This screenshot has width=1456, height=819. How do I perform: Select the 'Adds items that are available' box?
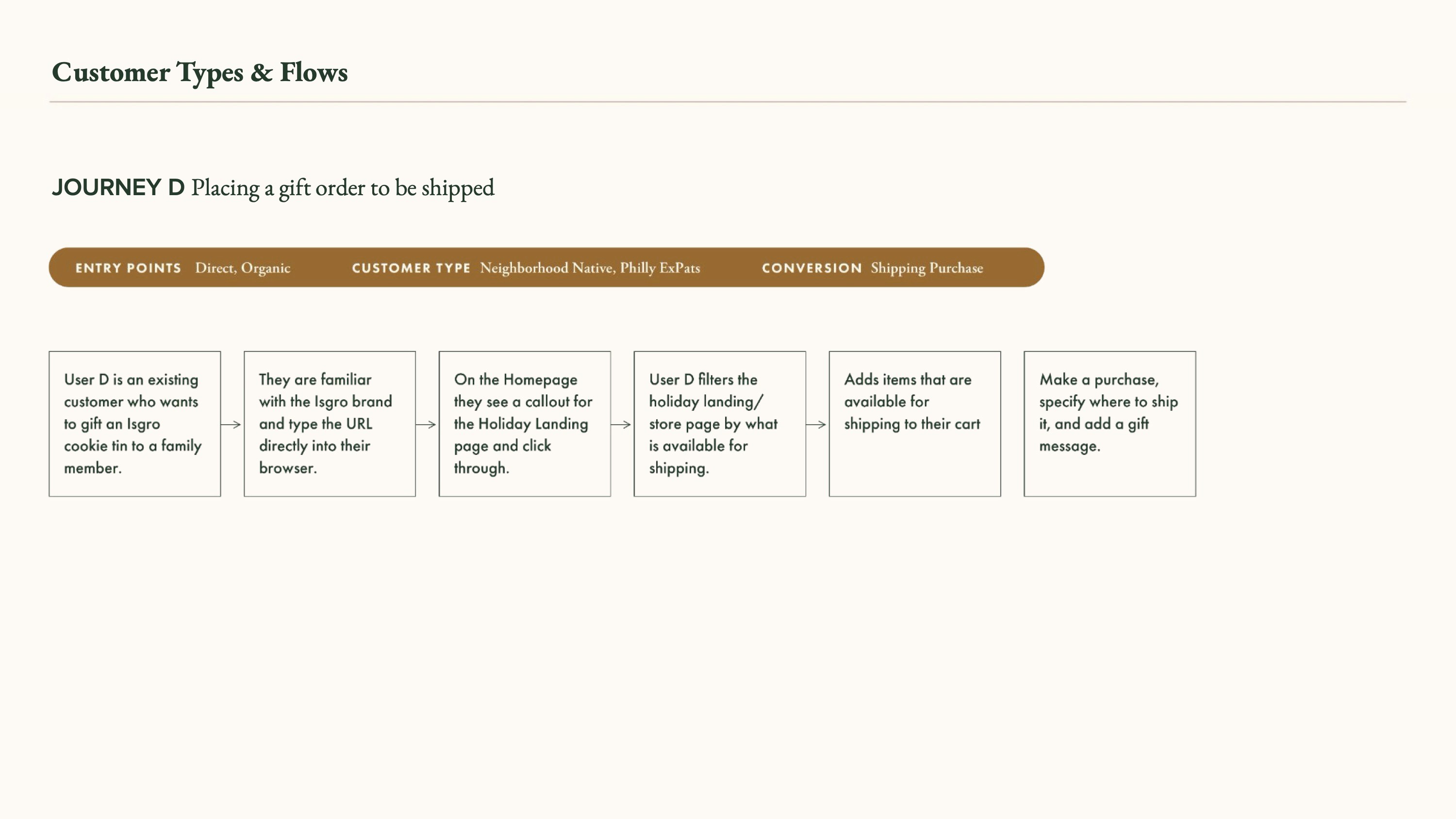914,423
